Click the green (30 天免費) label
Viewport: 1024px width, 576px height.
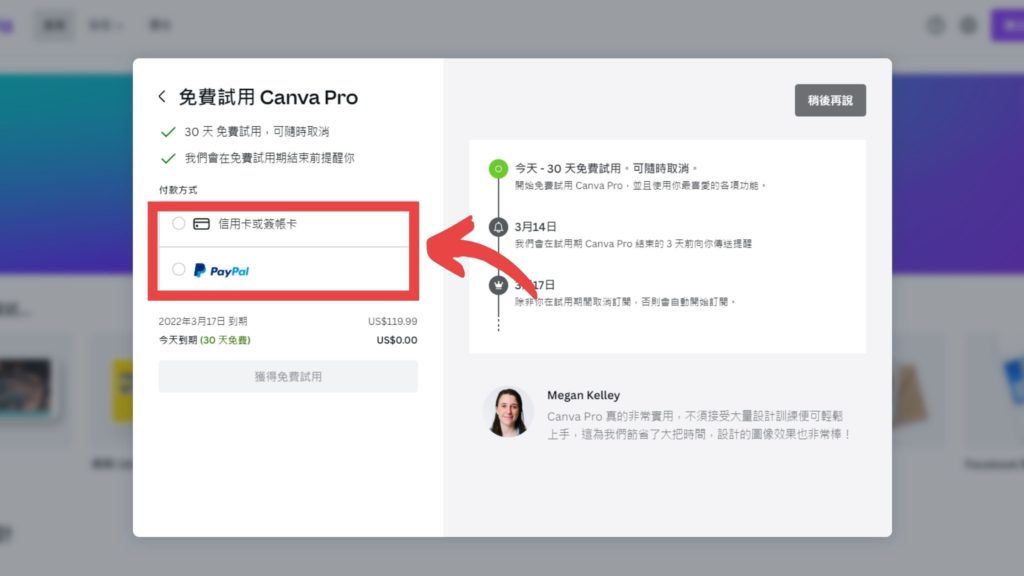225,340
